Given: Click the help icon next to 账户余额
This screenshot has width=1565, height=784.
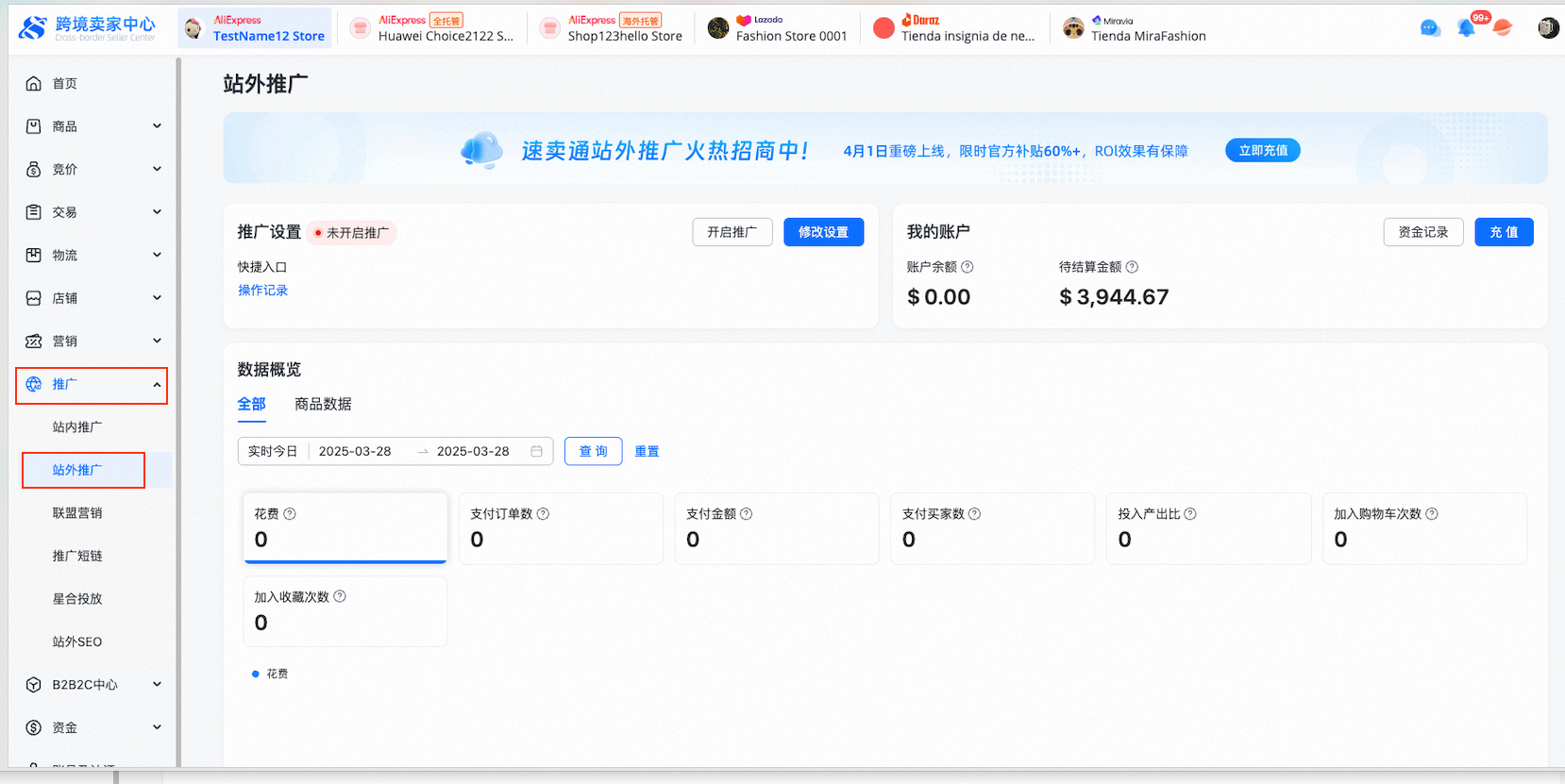Looking at the screenshot, I should (x=968, y=267).
